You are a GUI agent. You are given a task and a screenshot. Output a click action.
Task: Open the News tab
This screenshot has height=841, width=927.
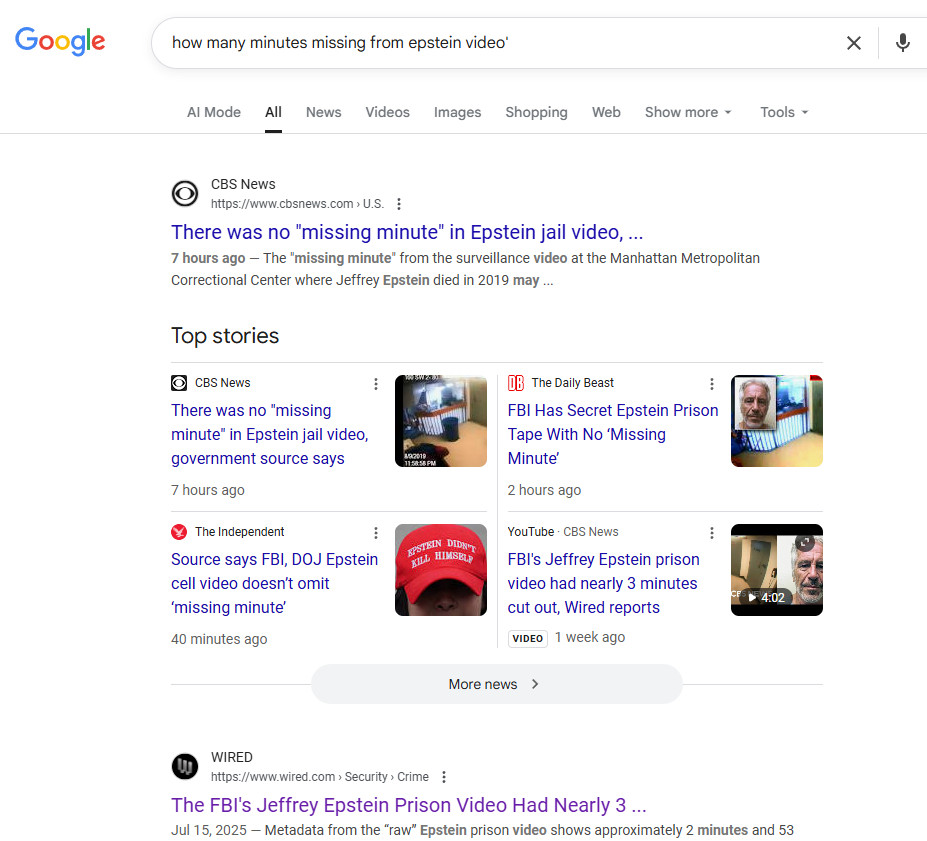(x=323, y=112)
